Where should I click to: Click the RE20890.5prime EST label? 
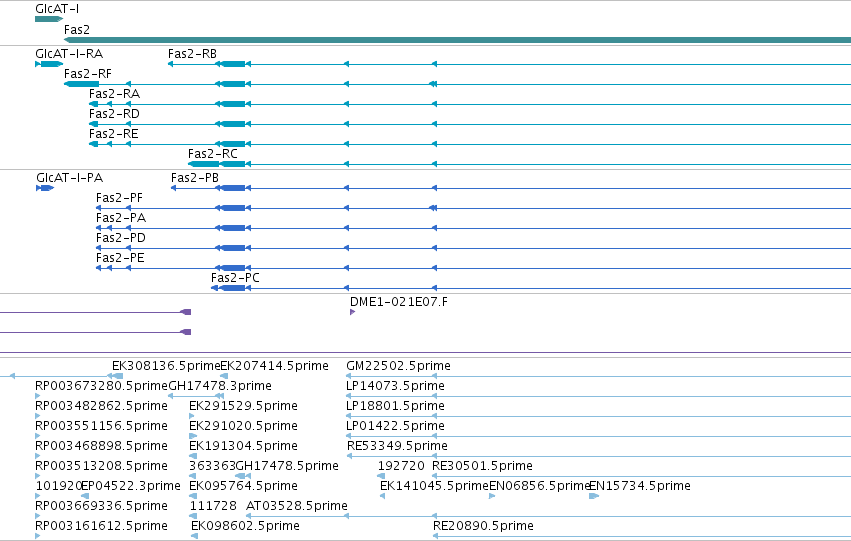pos(484,526)
